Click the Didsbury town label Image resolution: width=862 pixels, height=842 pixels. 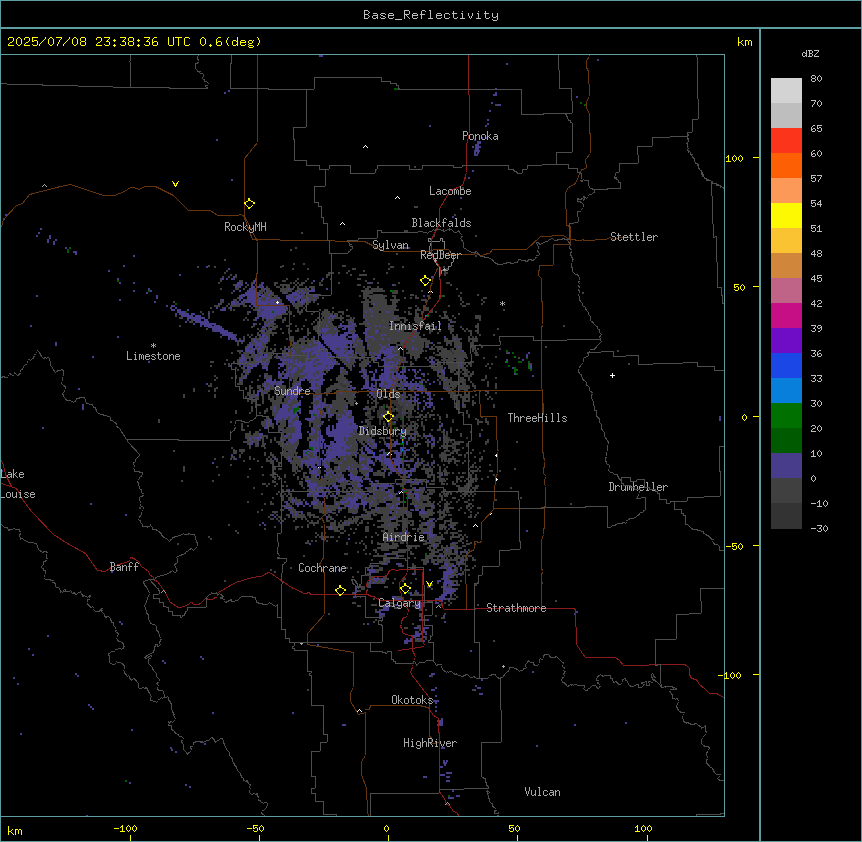(x=383, y=431)
